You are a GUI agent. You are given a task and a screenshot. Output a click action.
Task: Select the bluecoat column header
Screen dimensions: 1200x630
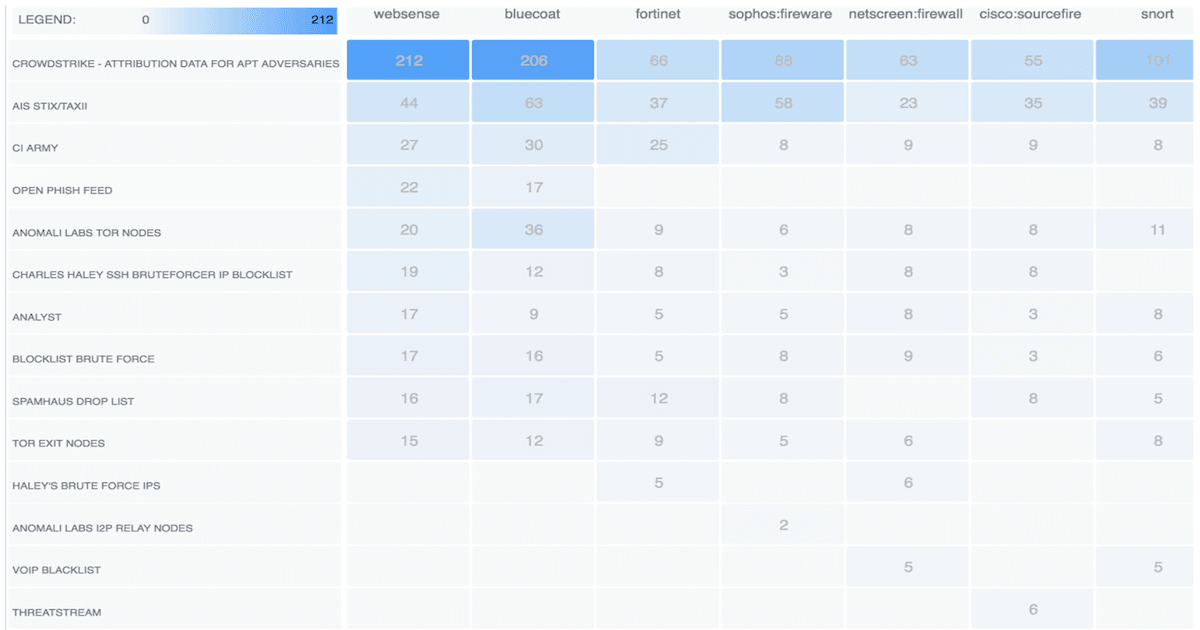click(533, 14)
